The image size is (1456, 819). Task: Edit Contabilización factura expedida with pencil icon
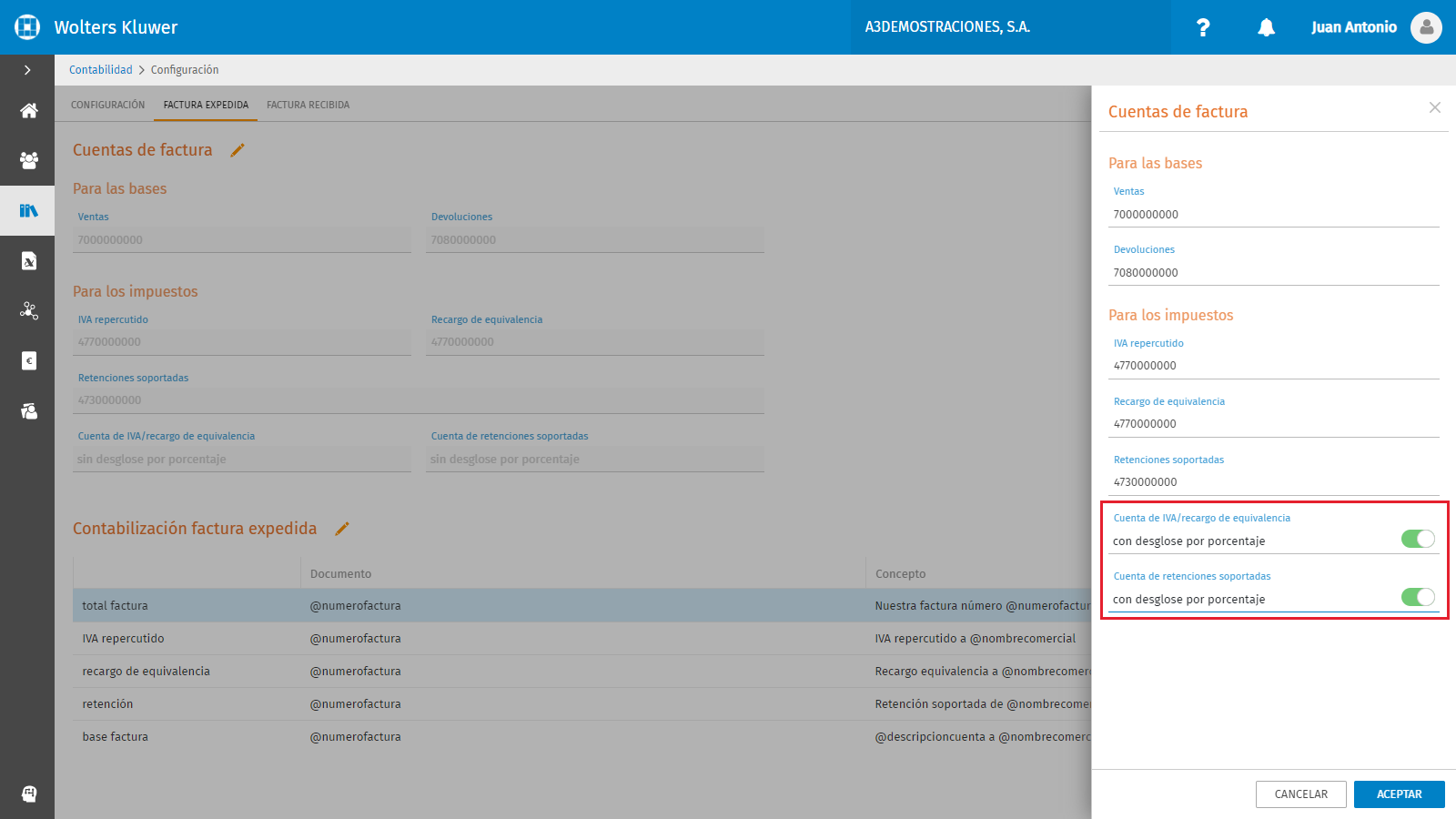click(x=342, y=529)
